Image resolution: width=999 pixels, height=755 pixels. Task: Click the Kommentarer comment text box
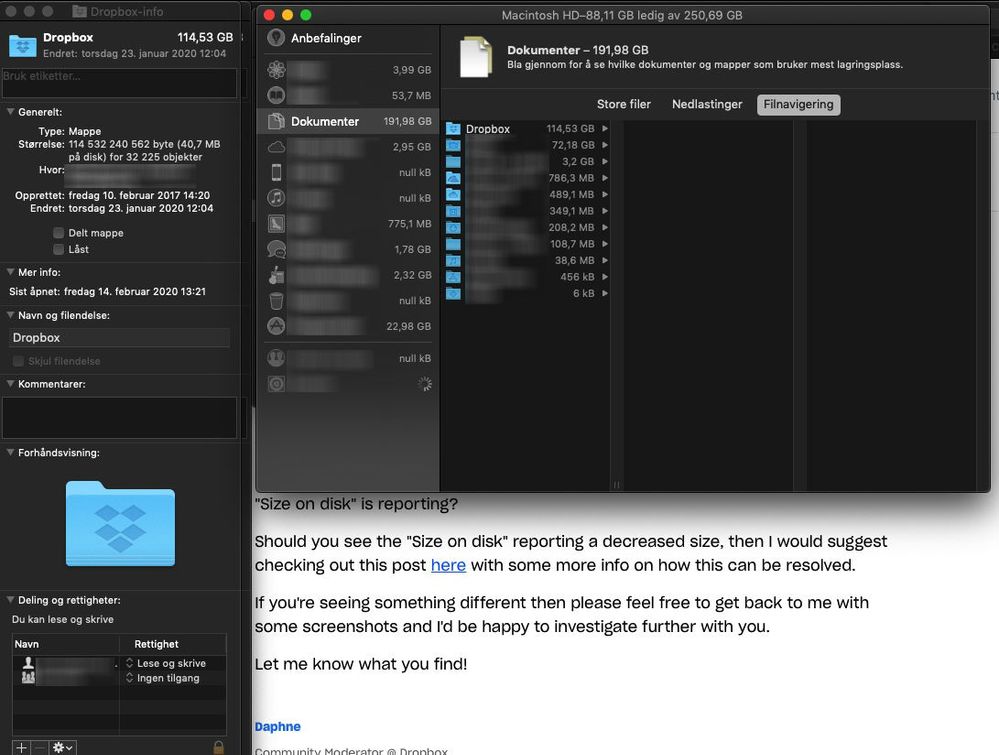tap(119, 417)
